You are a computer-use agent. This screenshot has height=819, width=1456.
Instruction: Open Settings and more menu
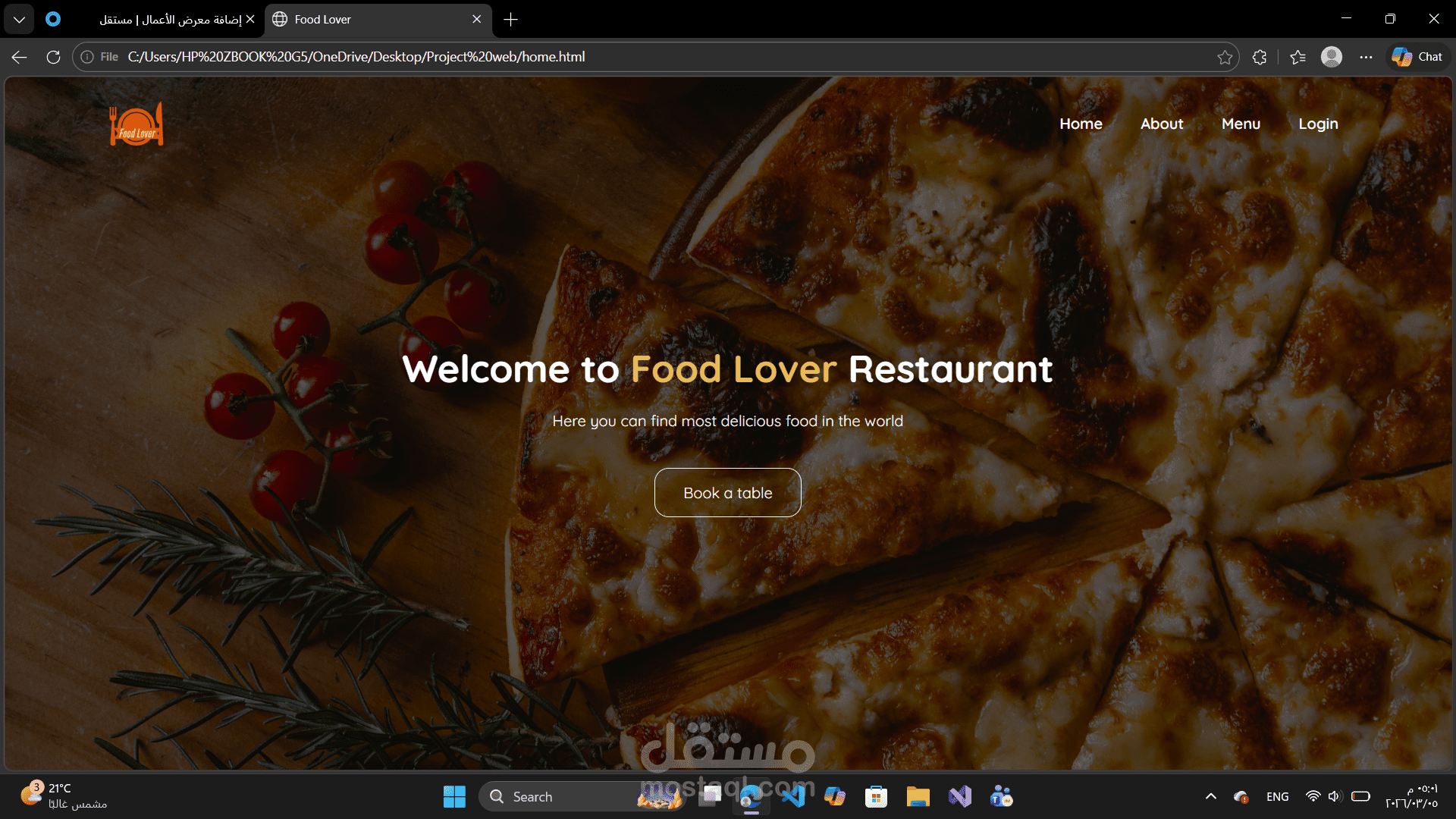1366,57
